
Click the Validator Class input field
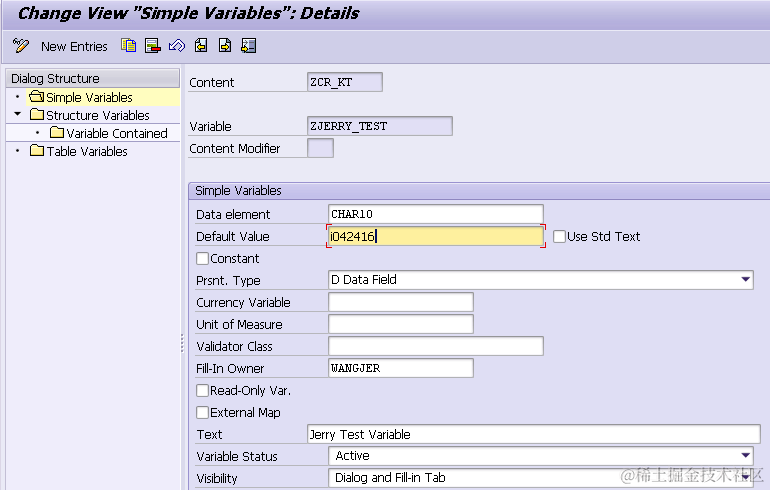(436, 346)
